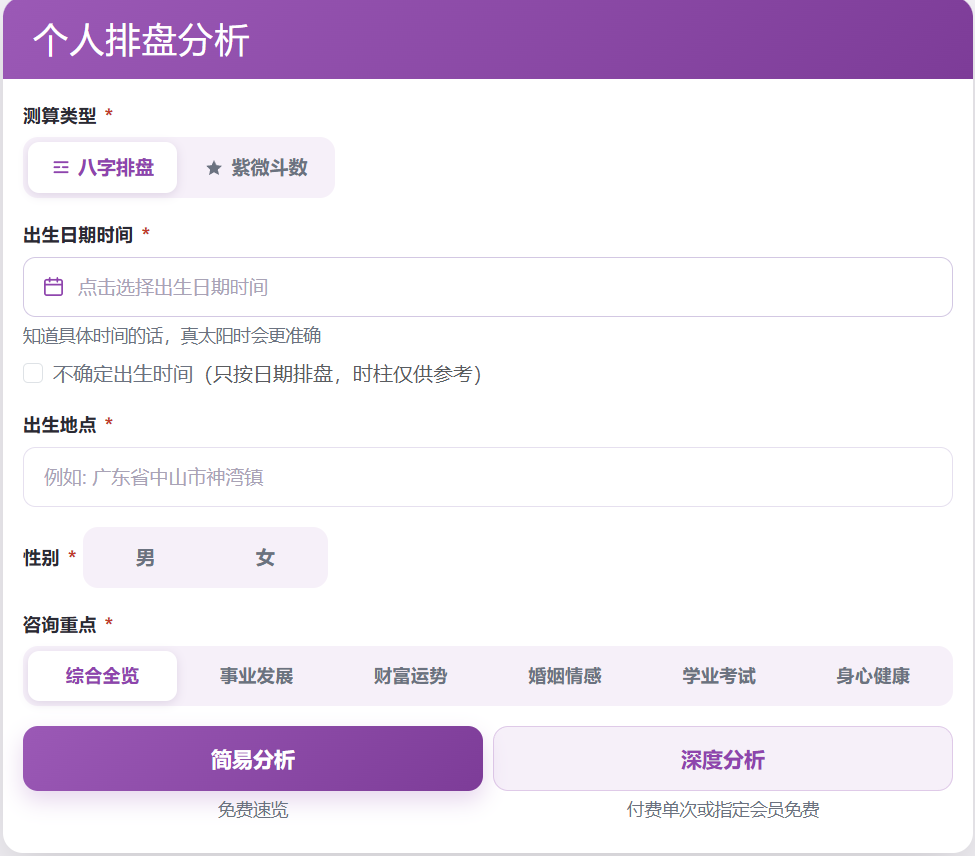Screen dimensions: 975x856
Task: Choose 学业考试 as consultation focus
Action: 719,676
